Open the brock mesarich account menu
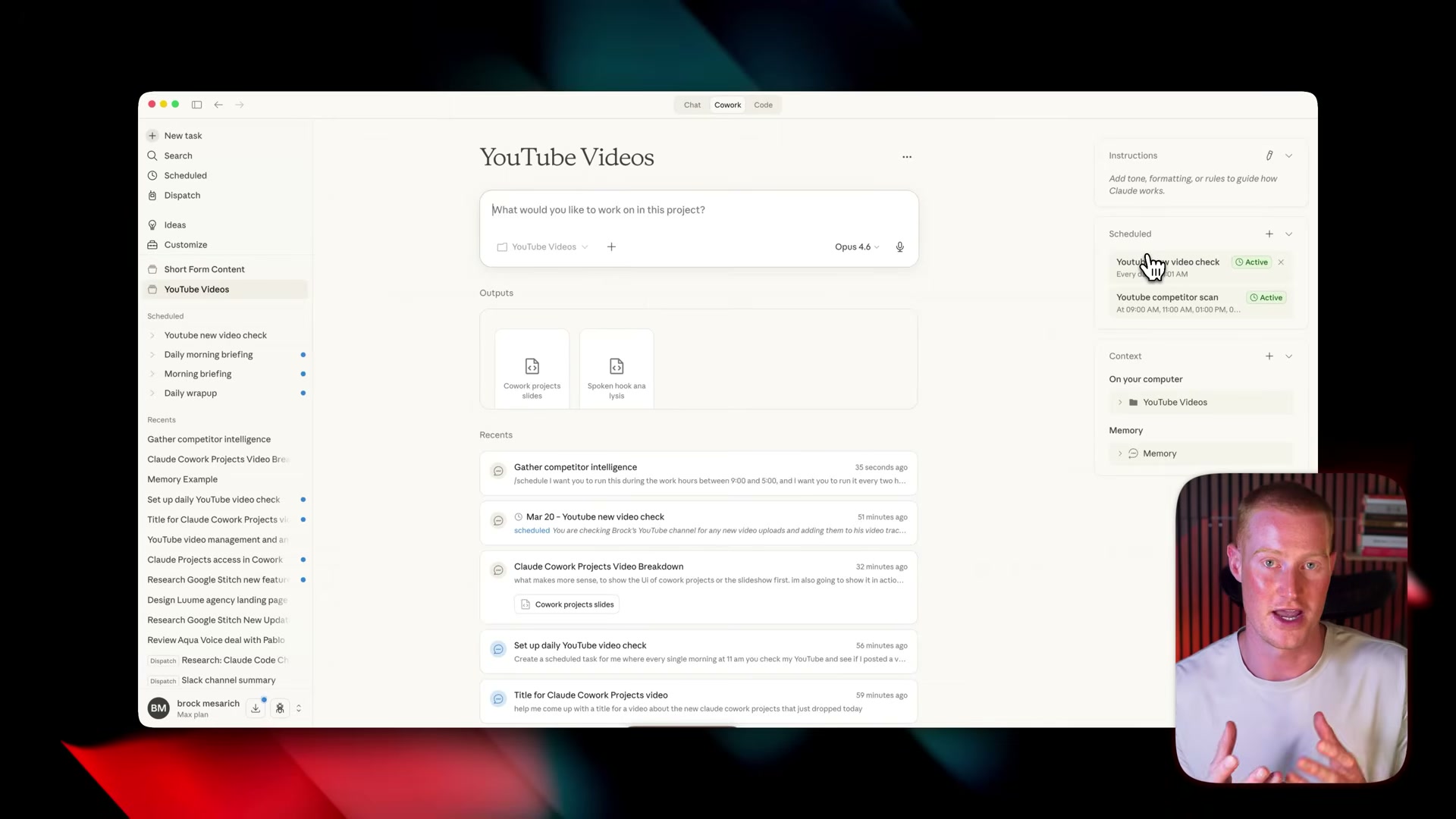This screenshot has height=819, width=1456. point(209,708)
